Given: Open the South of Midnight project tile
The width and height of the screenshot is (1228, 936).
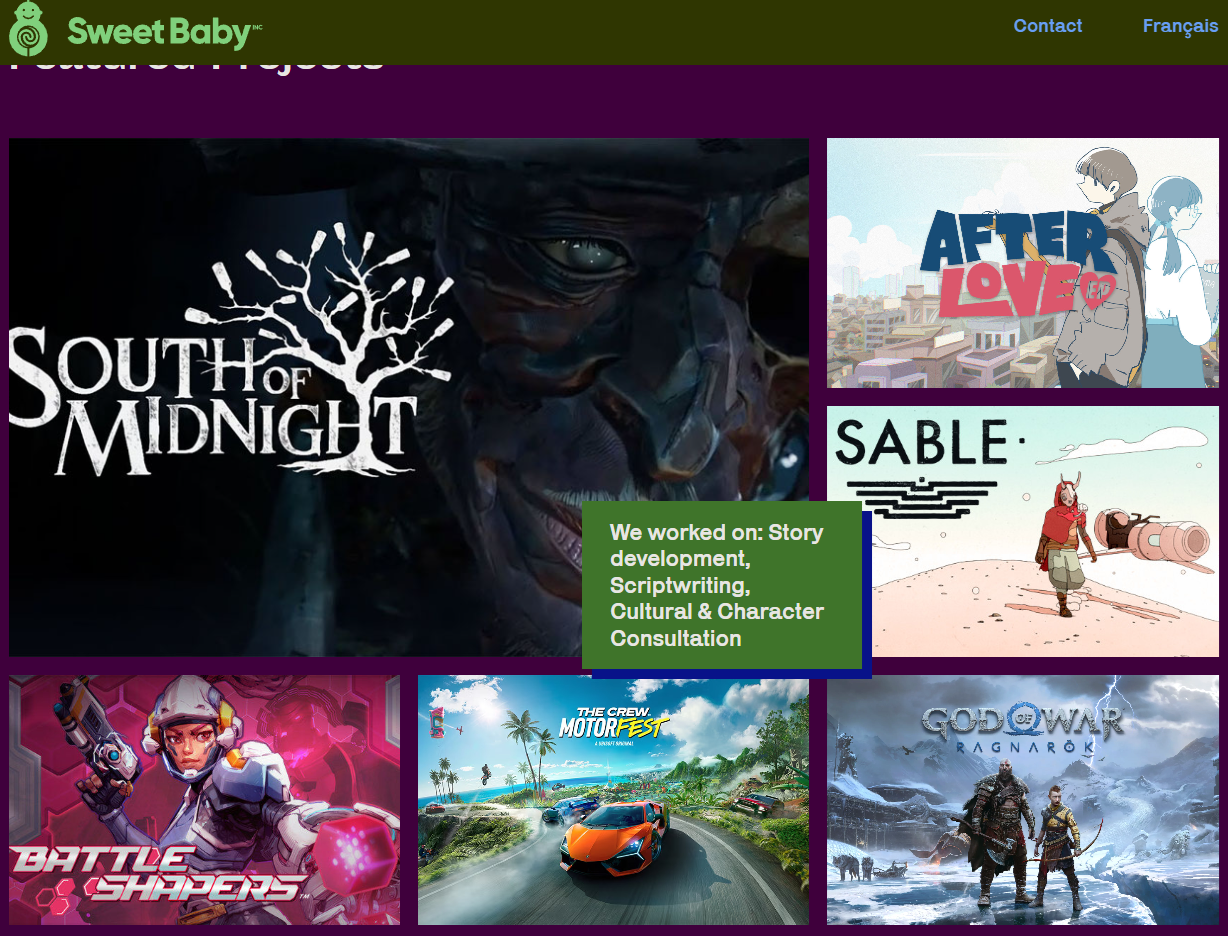Looking at the screenshot, I should tap(409, 397).
